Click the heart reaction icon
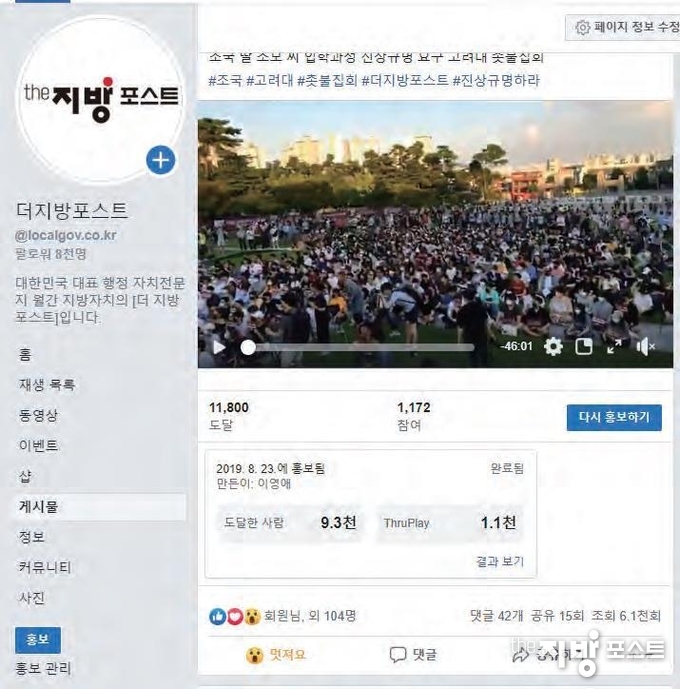The image size is (680, 689). (x=235, y=616)
